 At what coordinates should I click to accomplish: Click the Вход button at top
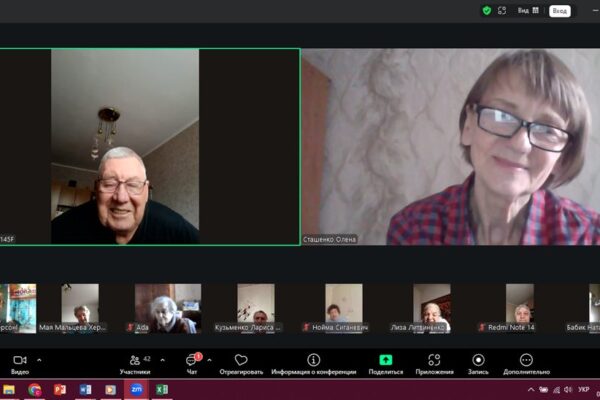tap(560, 10)
